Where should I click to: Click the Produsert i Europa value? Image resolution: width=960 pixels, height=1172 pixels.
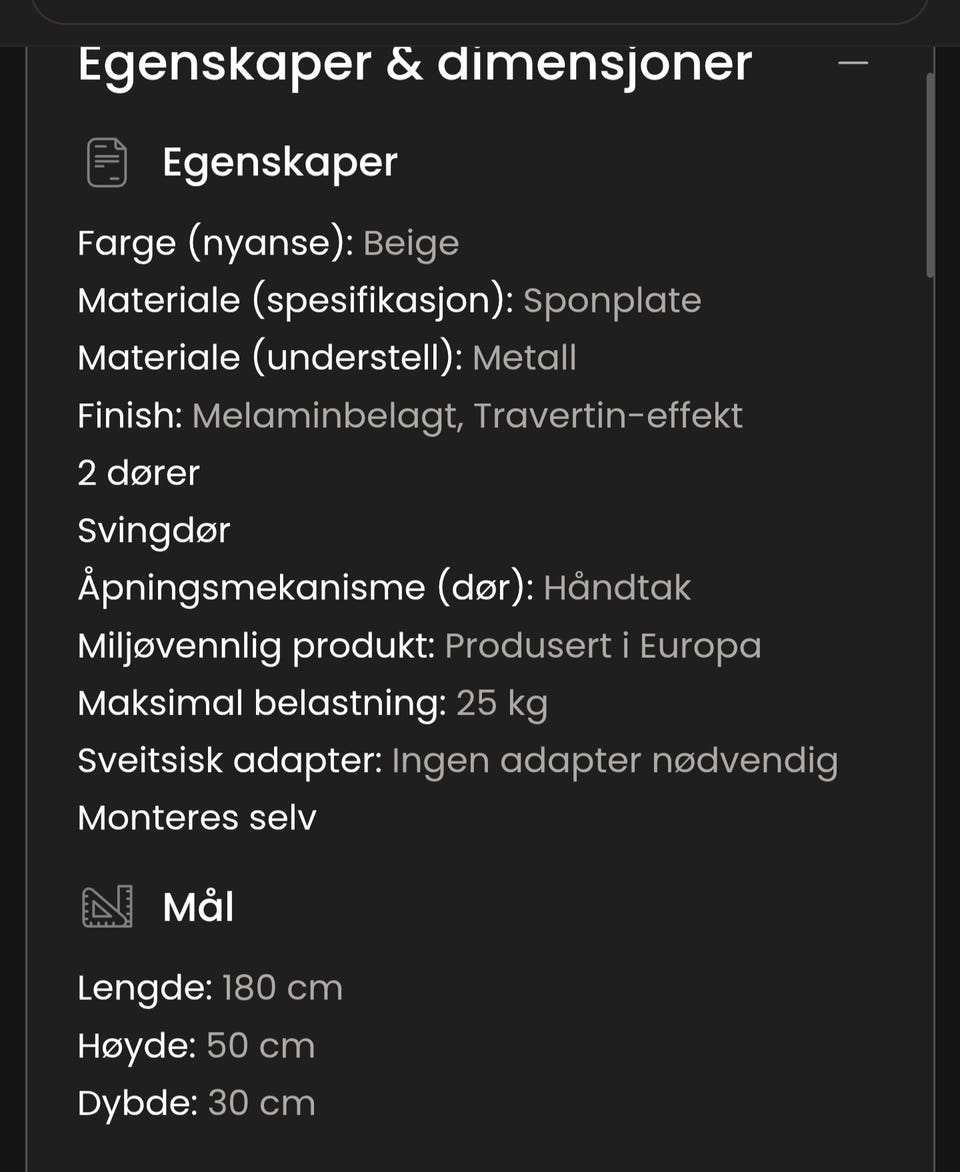(x=603, y=646)
